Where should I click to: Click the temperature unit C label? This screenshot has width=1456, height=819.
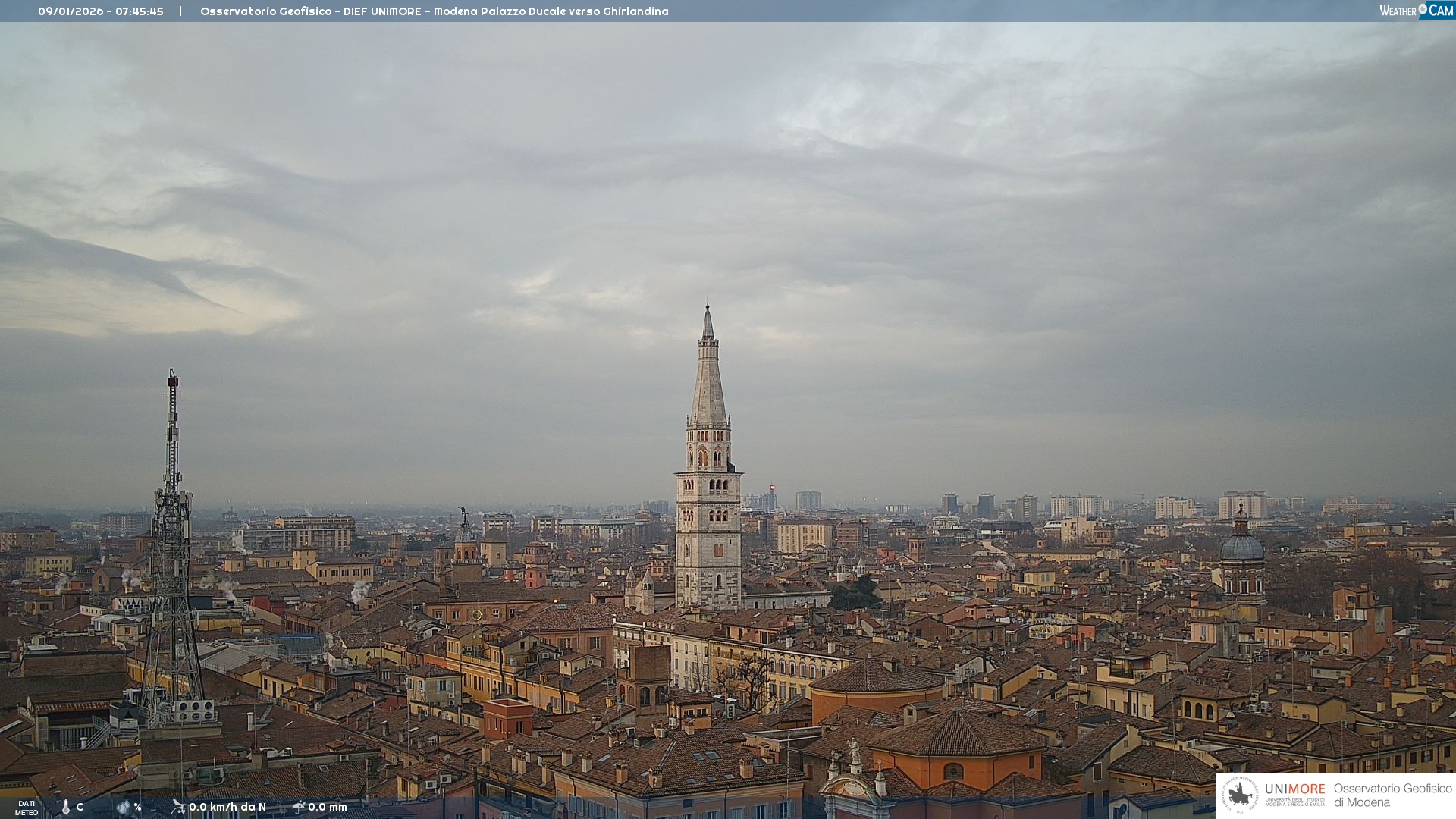80,807
